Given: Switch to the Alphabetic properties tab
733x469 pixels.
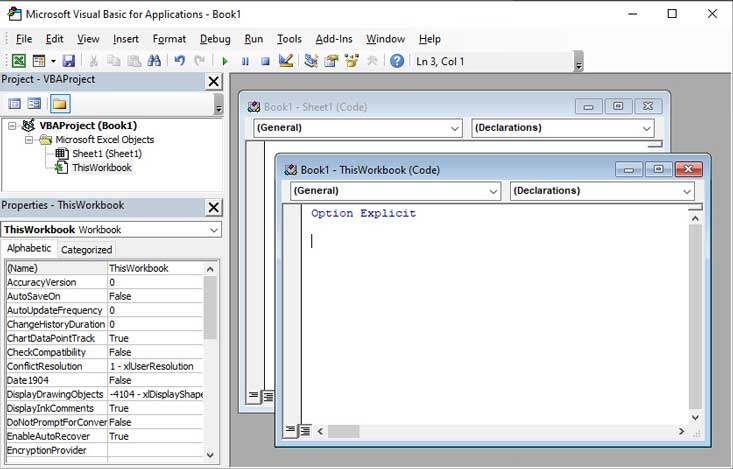Looking at the screenshot, I should 29,248.
